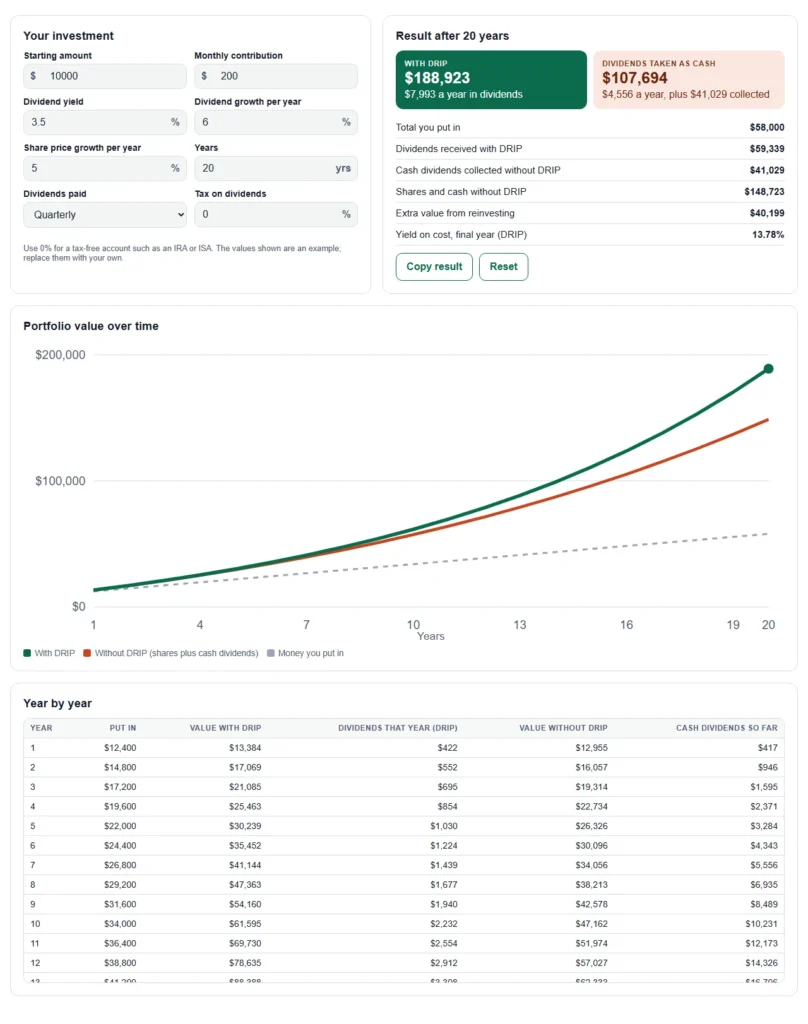
Task: Open the Dividends paid Quarterly dropdown
Action: pyautogui.click(x=105, y=215)
